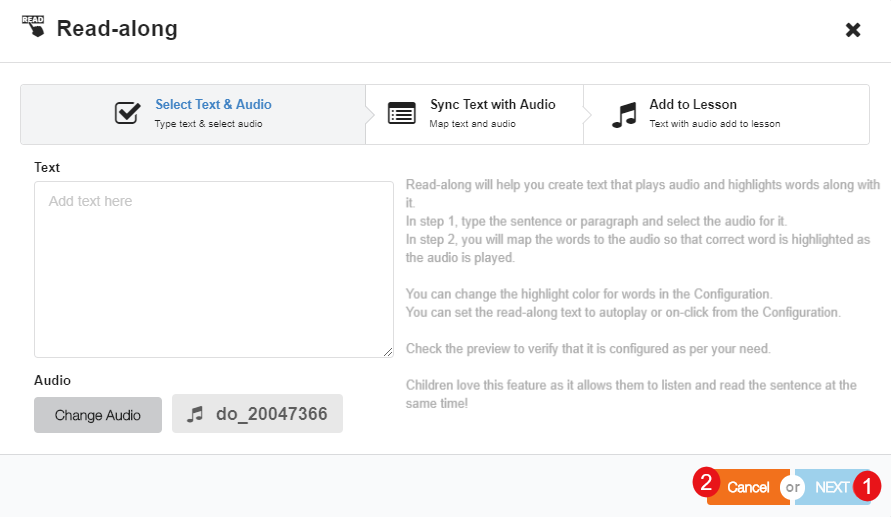Switch to the Sync Text with Audio step

click(x=492, y=105)
